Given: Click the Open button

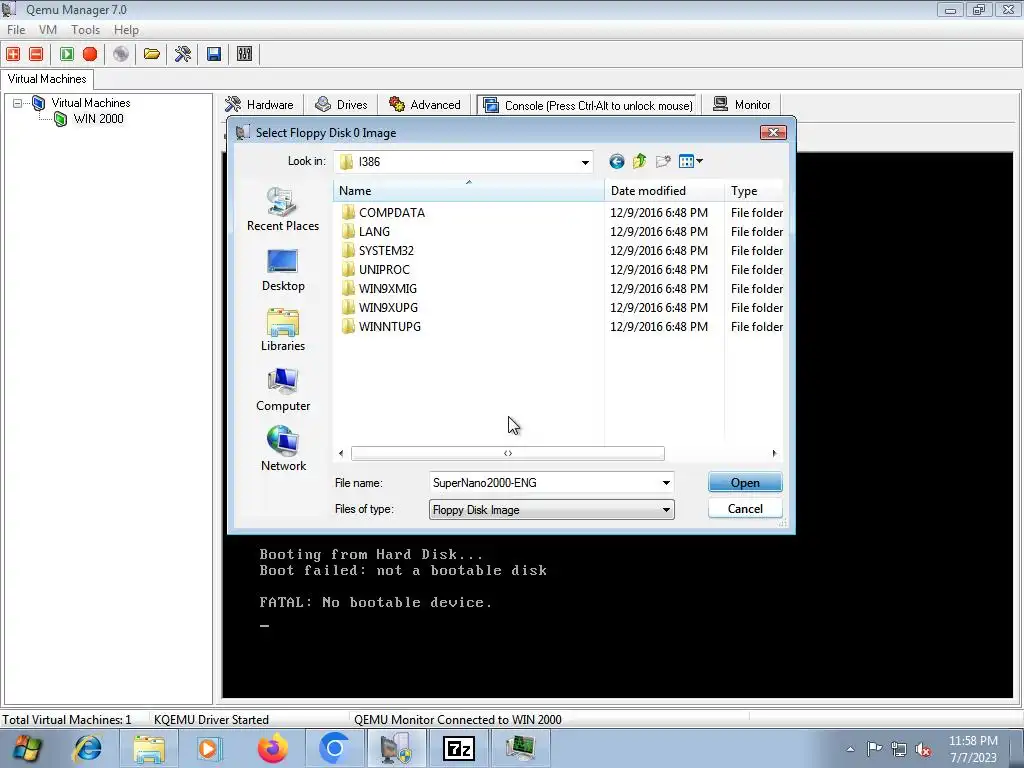Looking at the screenshot, I should point(745,483).
